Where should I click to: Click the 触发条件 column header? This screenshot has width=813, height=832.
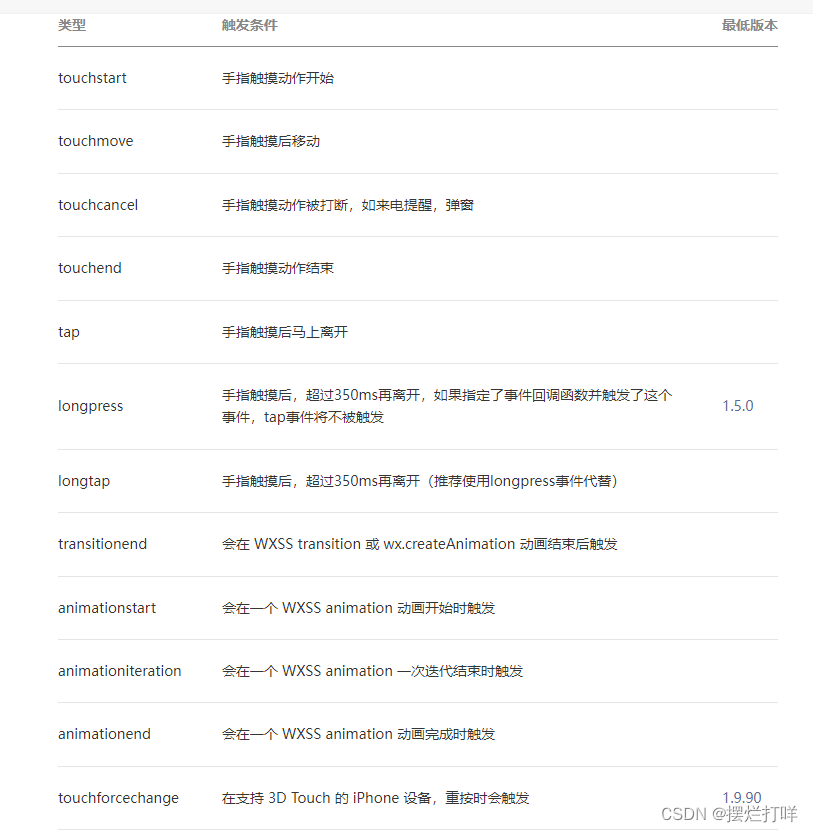click(x=249, y=25)
